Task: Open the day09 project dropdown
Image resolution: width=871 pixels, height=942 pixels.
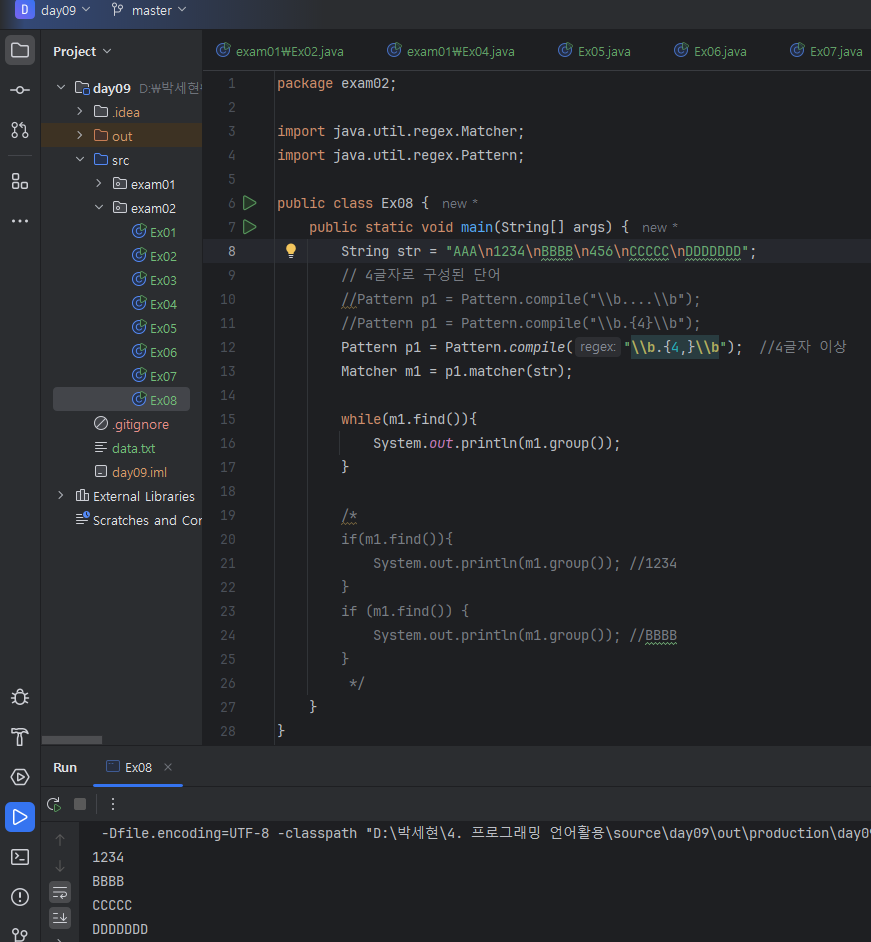Action: (x=53, y=10)
